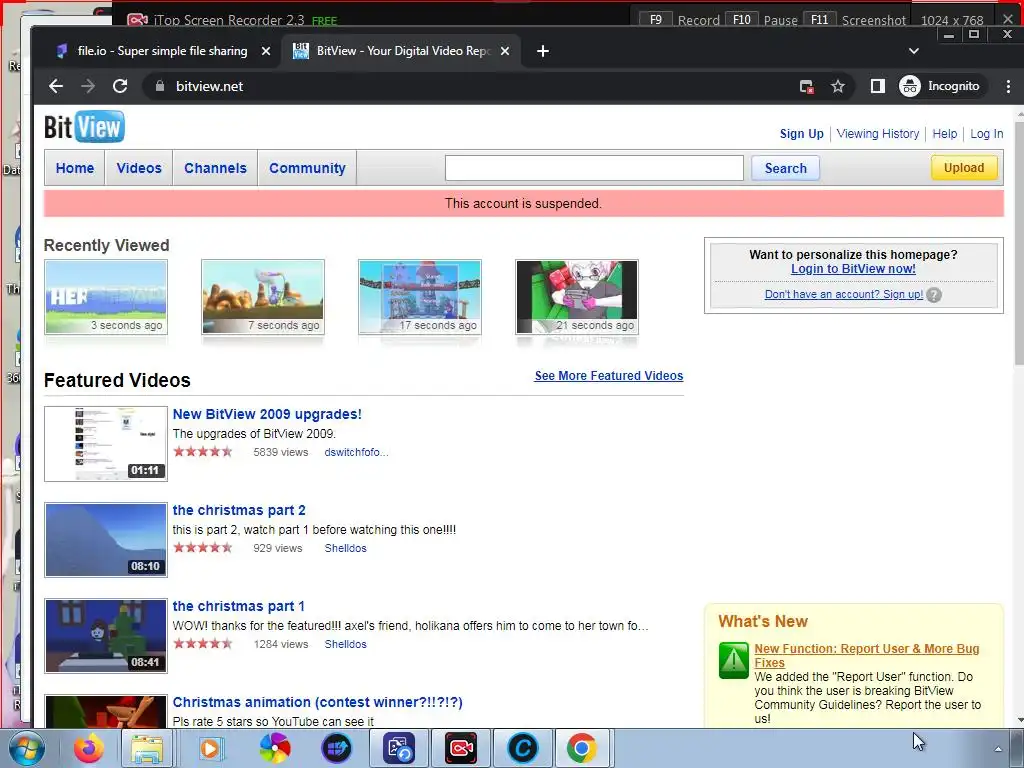This screenshot has width=1024, height=768.
Task: Click See More Featured Videos link
Action: [609, 376]
